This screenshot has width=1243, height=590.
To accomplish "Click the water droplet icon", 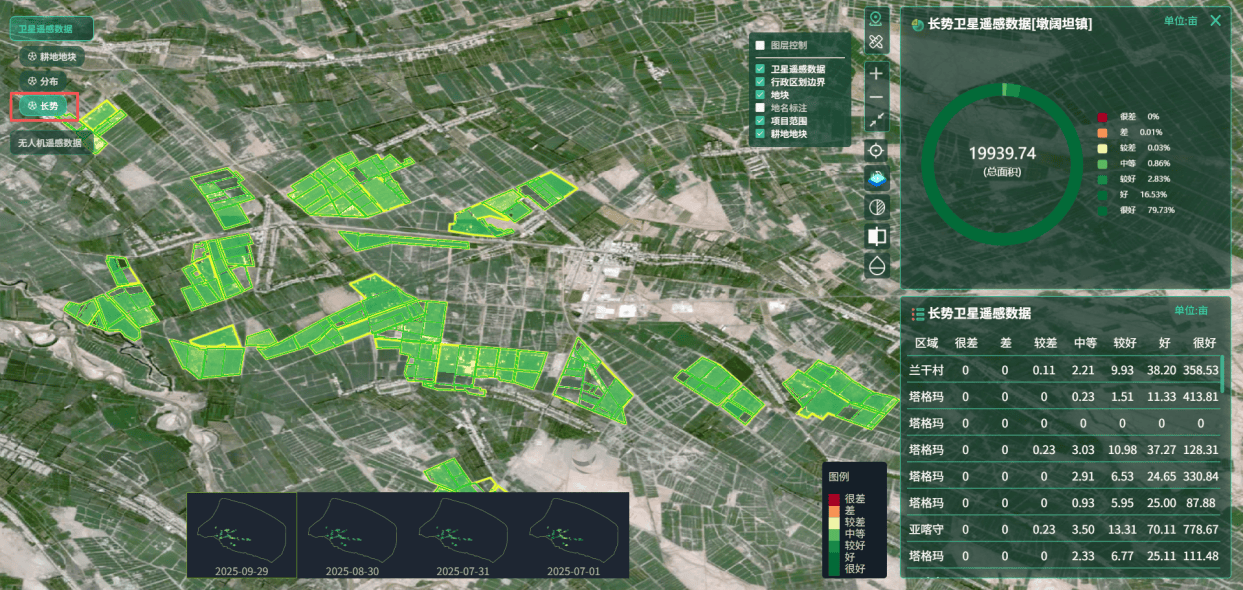I will click(876, 265).
